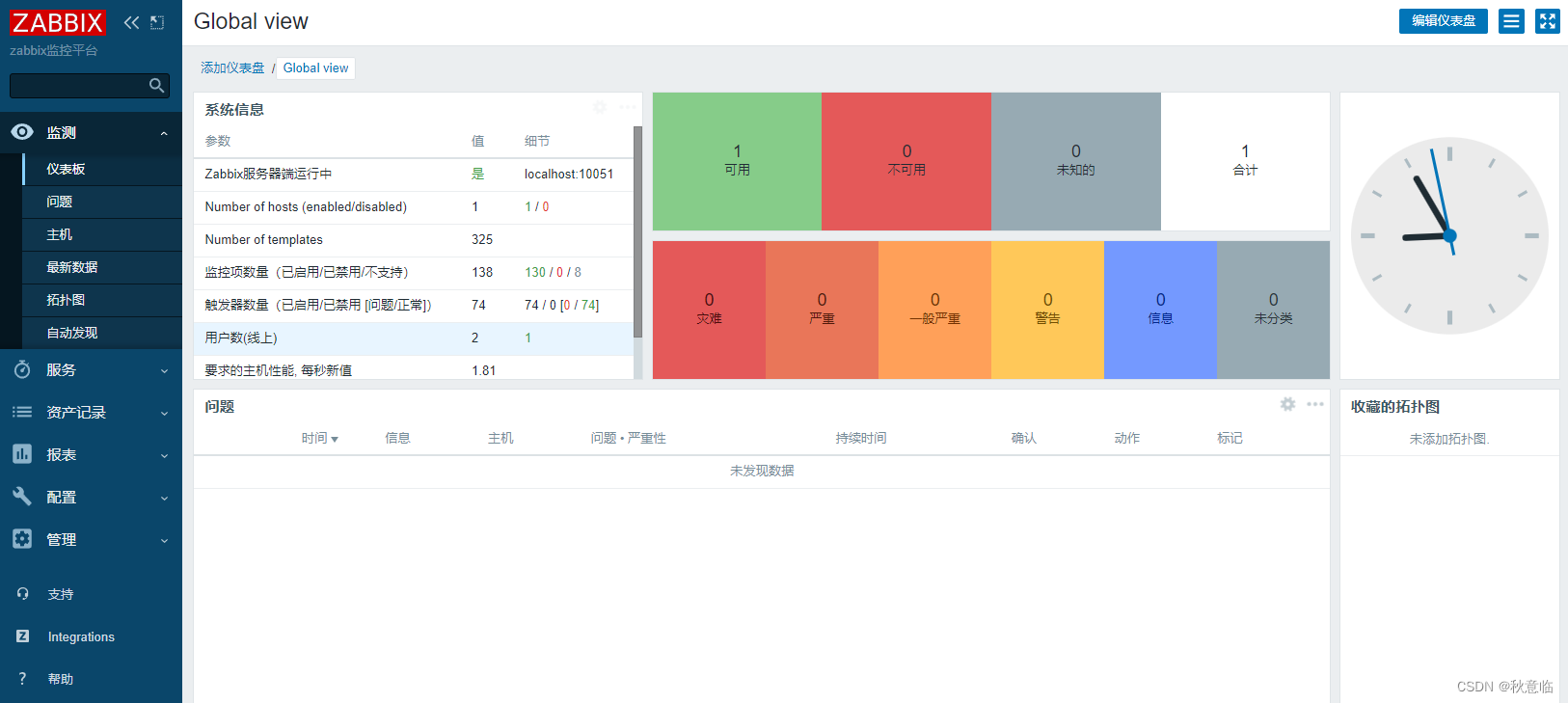Click the gray 未知的 host tile

pyautogui.click(x=1076, y=161)
